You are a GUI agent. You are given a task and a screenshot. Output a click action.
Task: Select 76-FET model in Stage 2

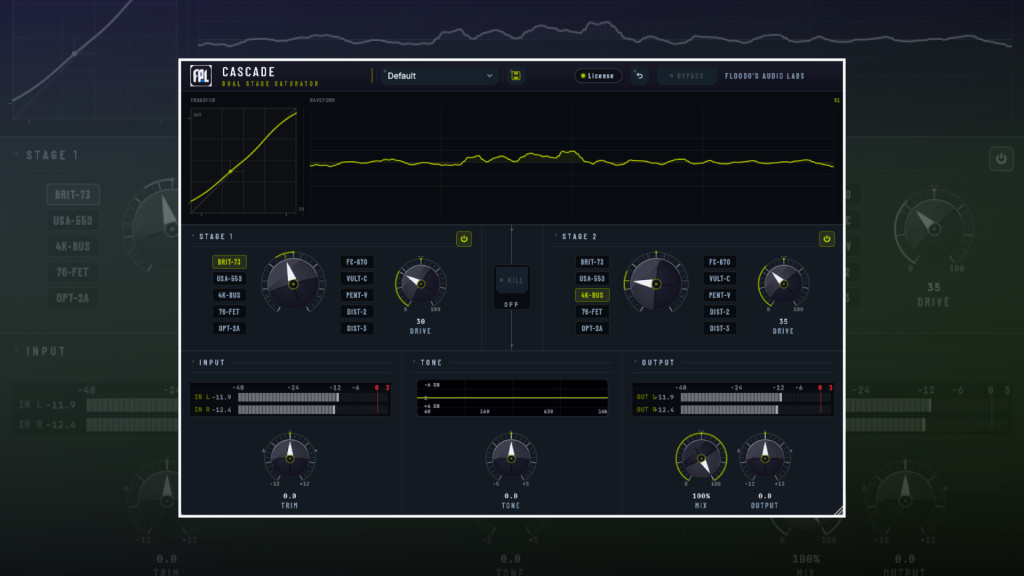pyautogui.click(x=592, y=312)
